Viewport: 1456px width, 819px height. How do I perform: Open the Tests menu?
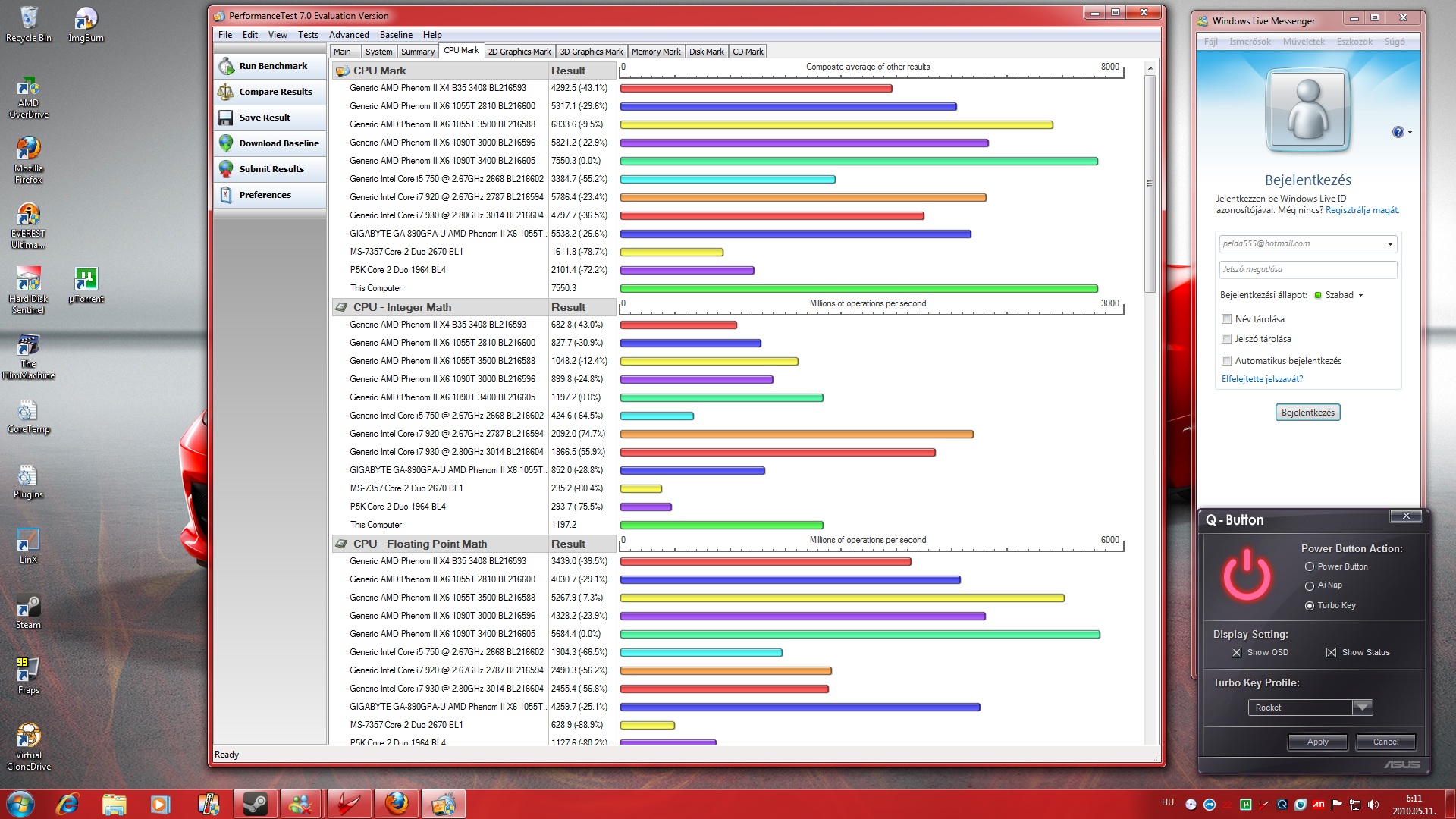pyautogui.click(x=308, y=35)
